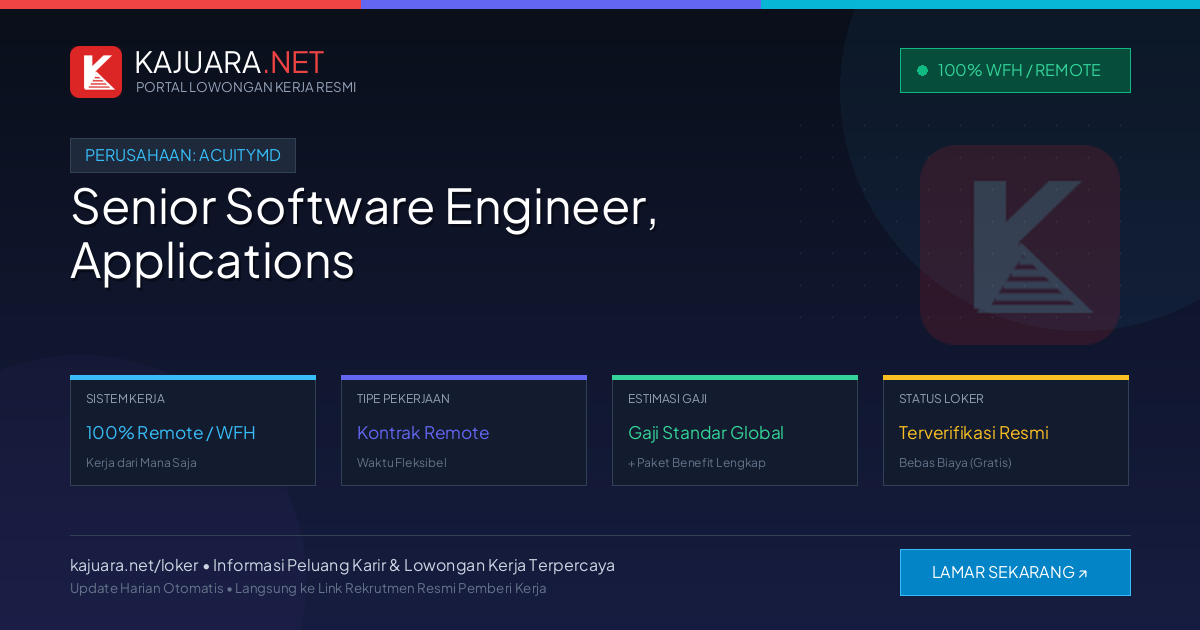
Task: Select the Terverifikasi Resmi value
Action: (974, 433)
